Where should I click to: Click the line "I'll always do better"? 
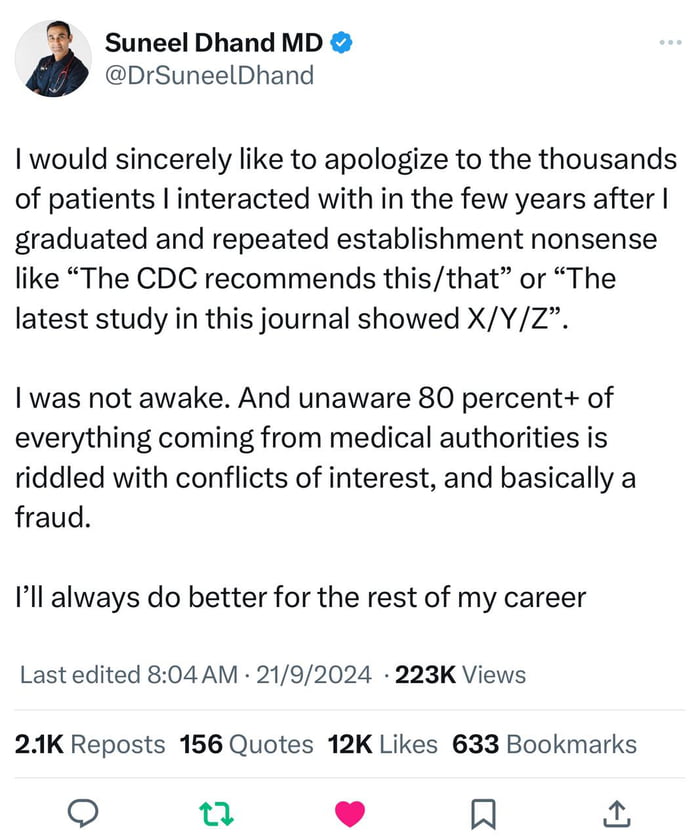click(300, 598)
